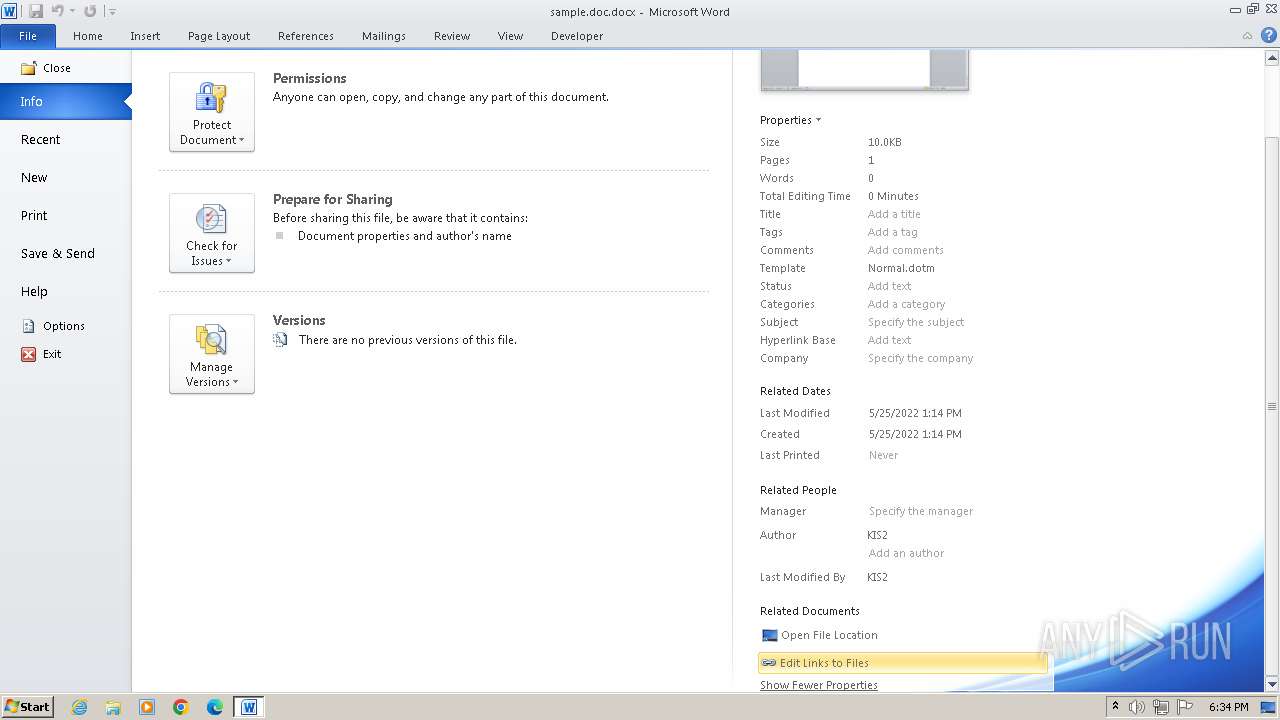Image resolution: width=1280 pixels, height=720 pixels.
Task: Click the Status Add text field
Action: click(x=889, y=286)
